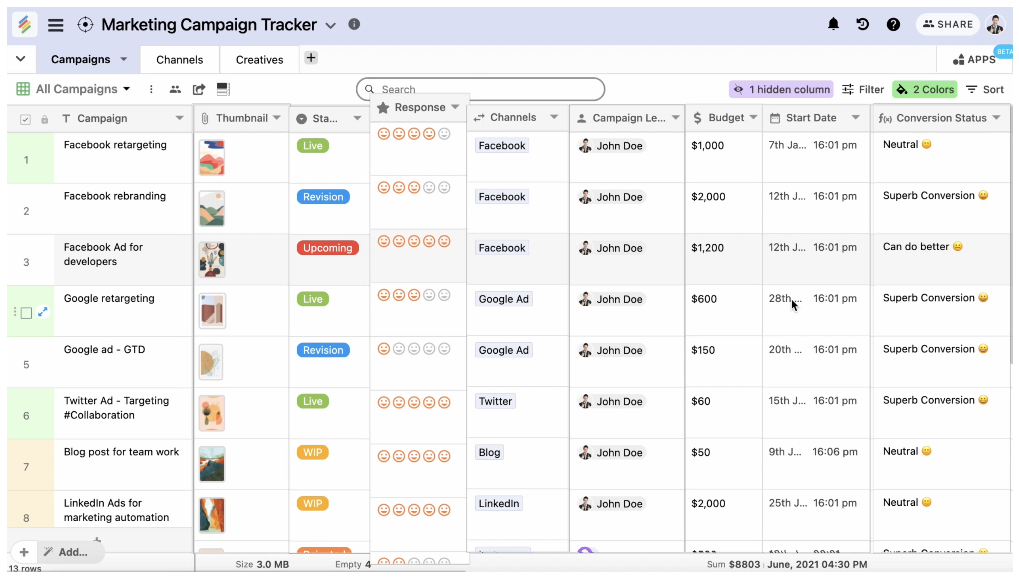Open the Campaigns tab dropdown arrow
The image size is (1019, 584).
[123, 59]
